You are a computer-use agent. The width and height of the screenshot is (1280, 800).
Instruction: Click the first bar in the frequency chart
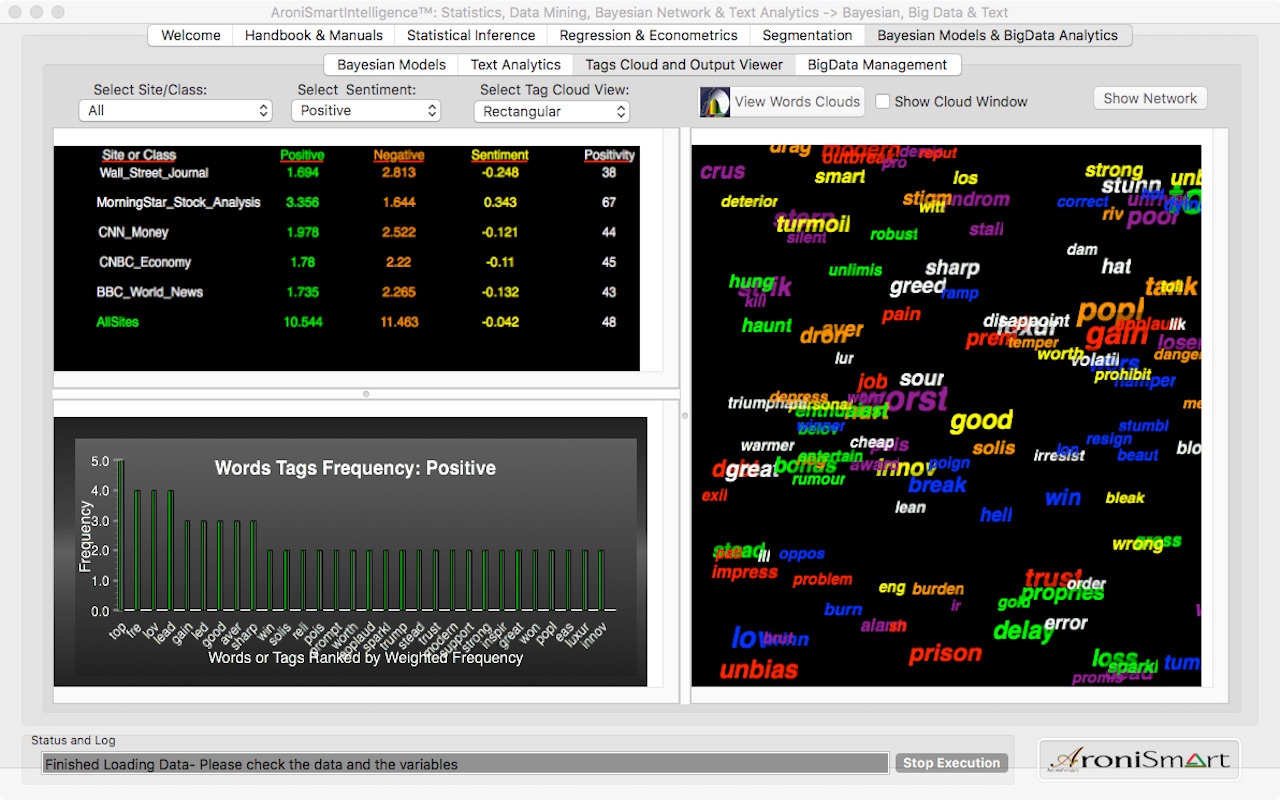click(x=121, y=535)
